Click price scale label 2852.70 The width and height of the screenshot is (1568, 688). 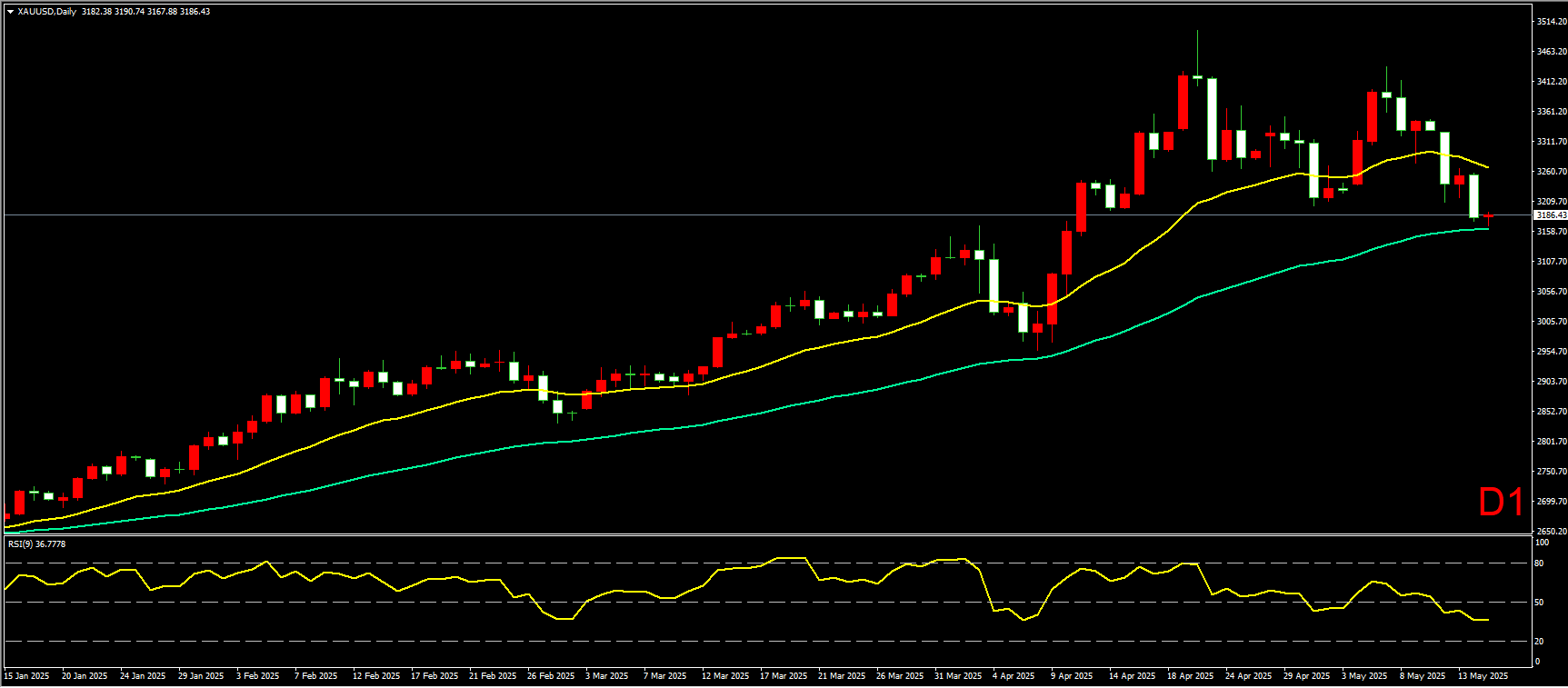[x=1552, y=412]
